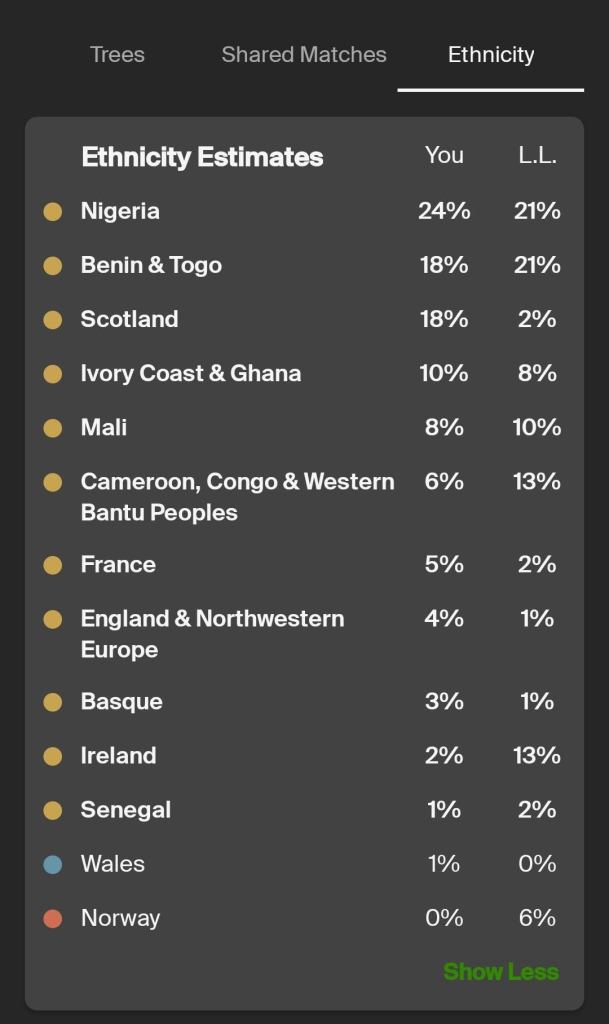
Task: Click the gold dot beside Basque
Action: [53, 702]
